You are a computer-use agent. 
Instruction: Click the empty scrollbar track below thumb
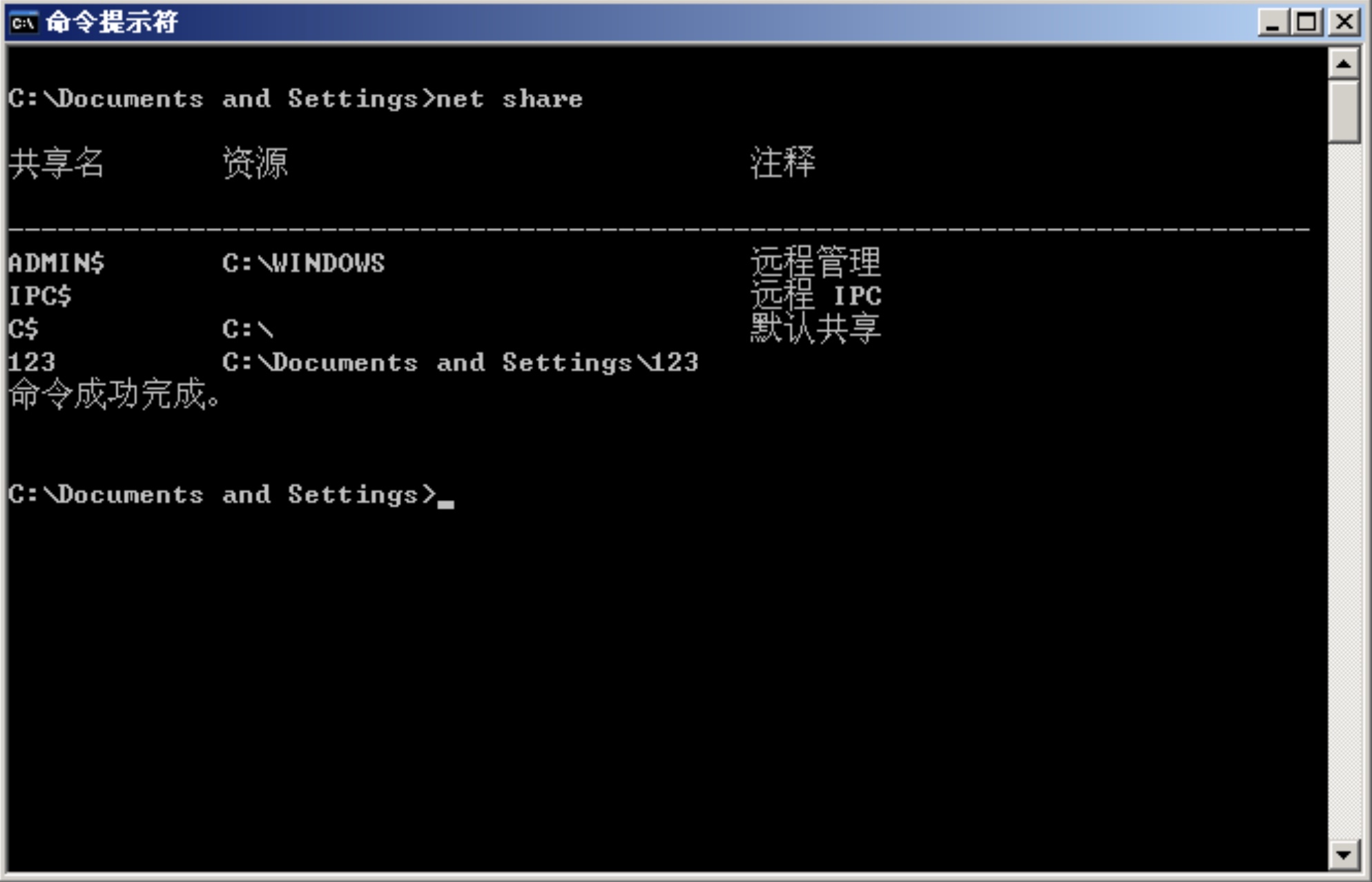[1344, 490]
